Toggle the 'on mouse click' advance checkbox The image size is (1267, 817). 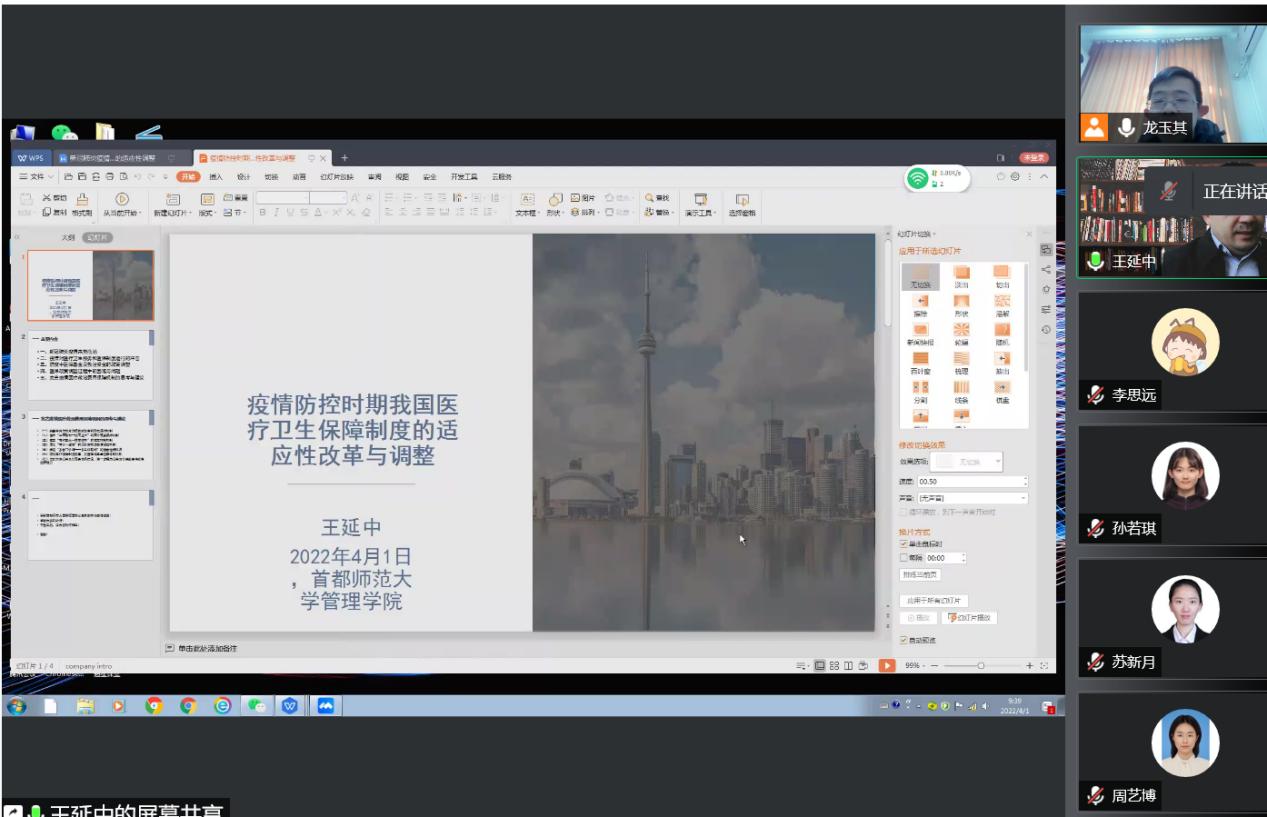(904, 544)
